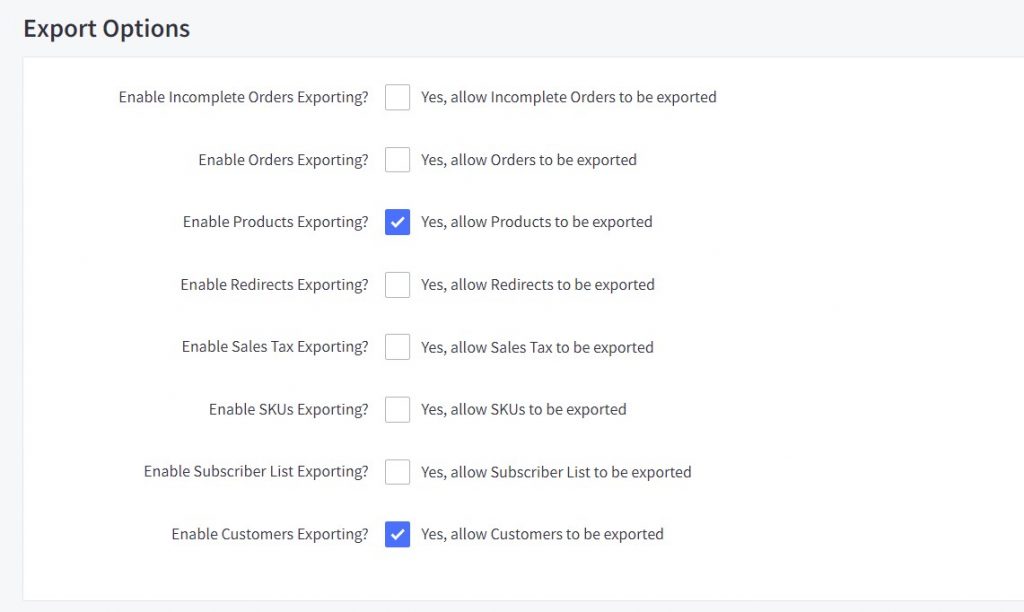This screenshot has width=1024, height=612.
Task: Enable SKUs Exporting checkbox
Action: click(397, 409)
